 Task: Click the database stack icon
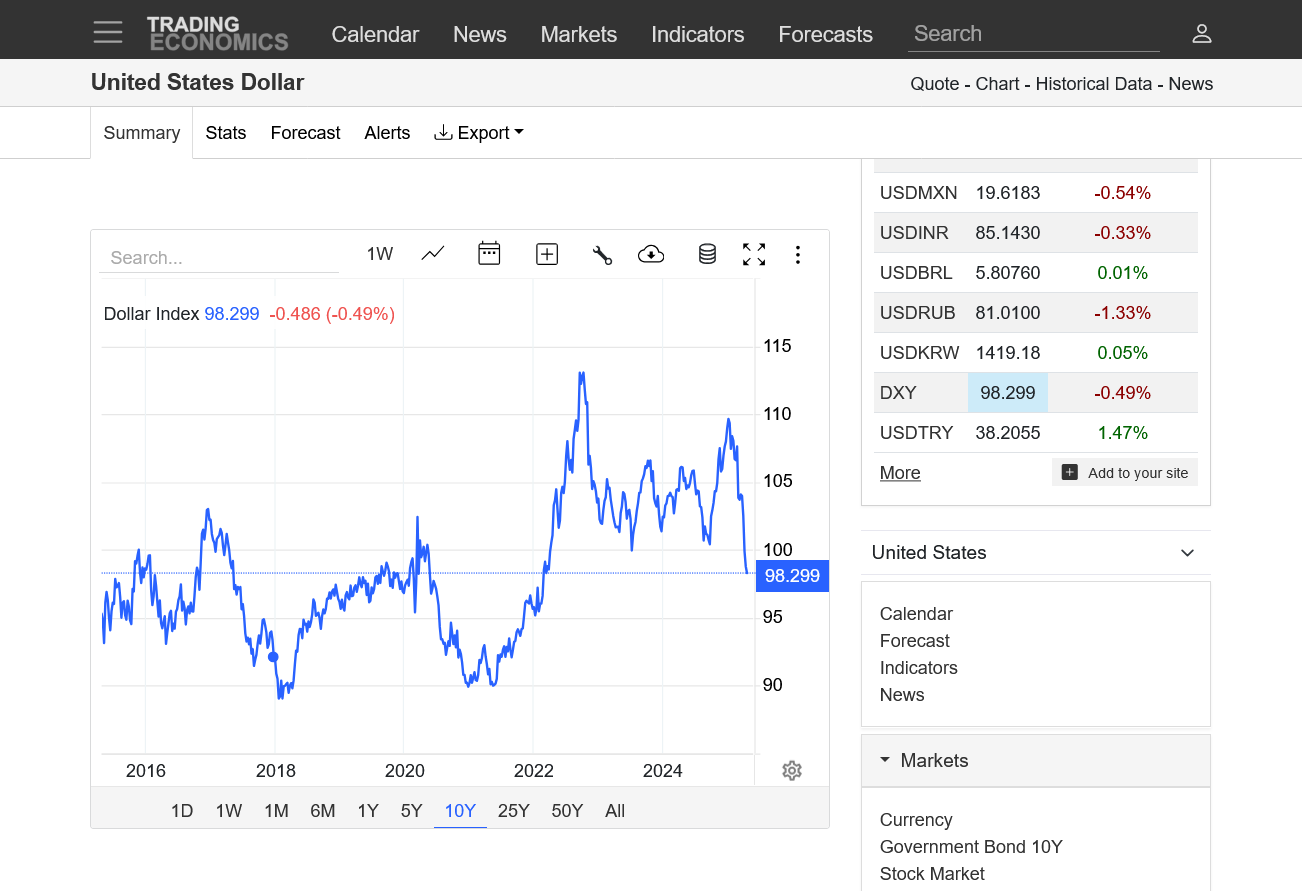point(707,255)
